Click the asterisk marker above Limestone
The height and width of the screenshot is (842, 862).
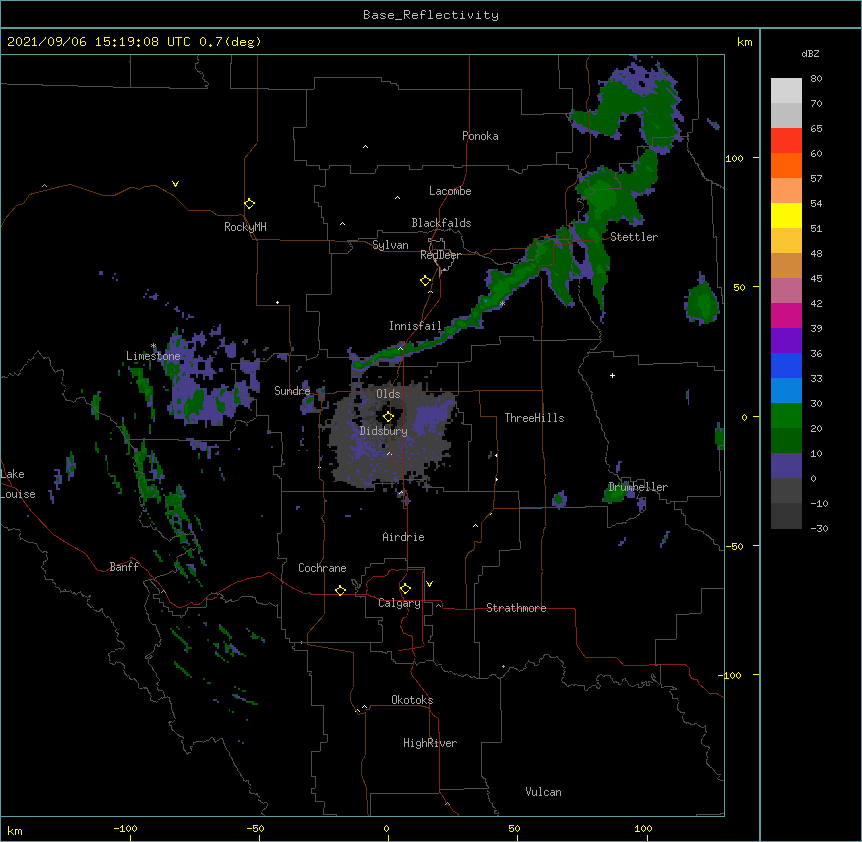click(x=153, y=346)
